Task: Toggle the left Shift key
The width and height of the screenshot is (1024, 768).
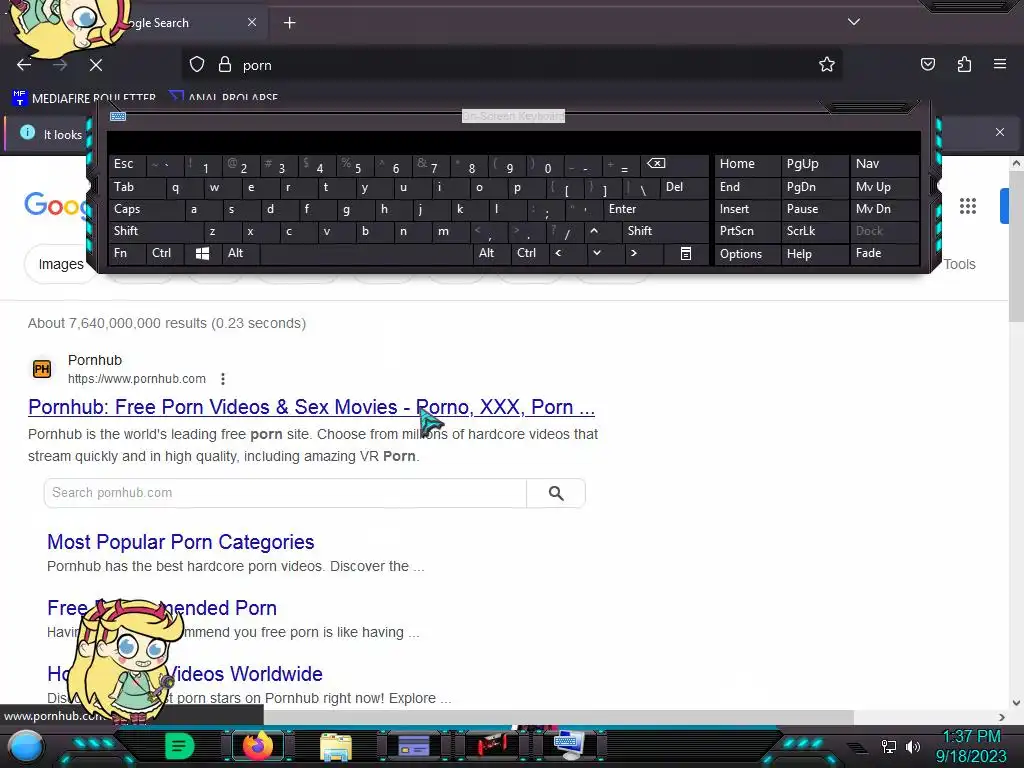Action: (x=155, y=231)
